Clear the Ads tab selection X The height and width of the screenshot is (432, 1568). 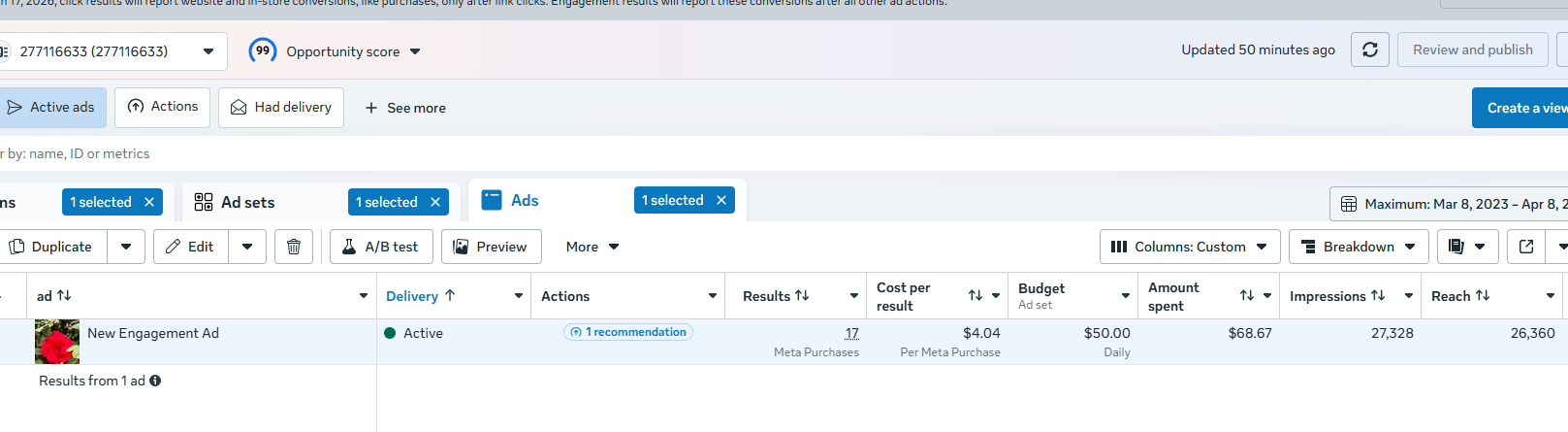tap(721, 200)
